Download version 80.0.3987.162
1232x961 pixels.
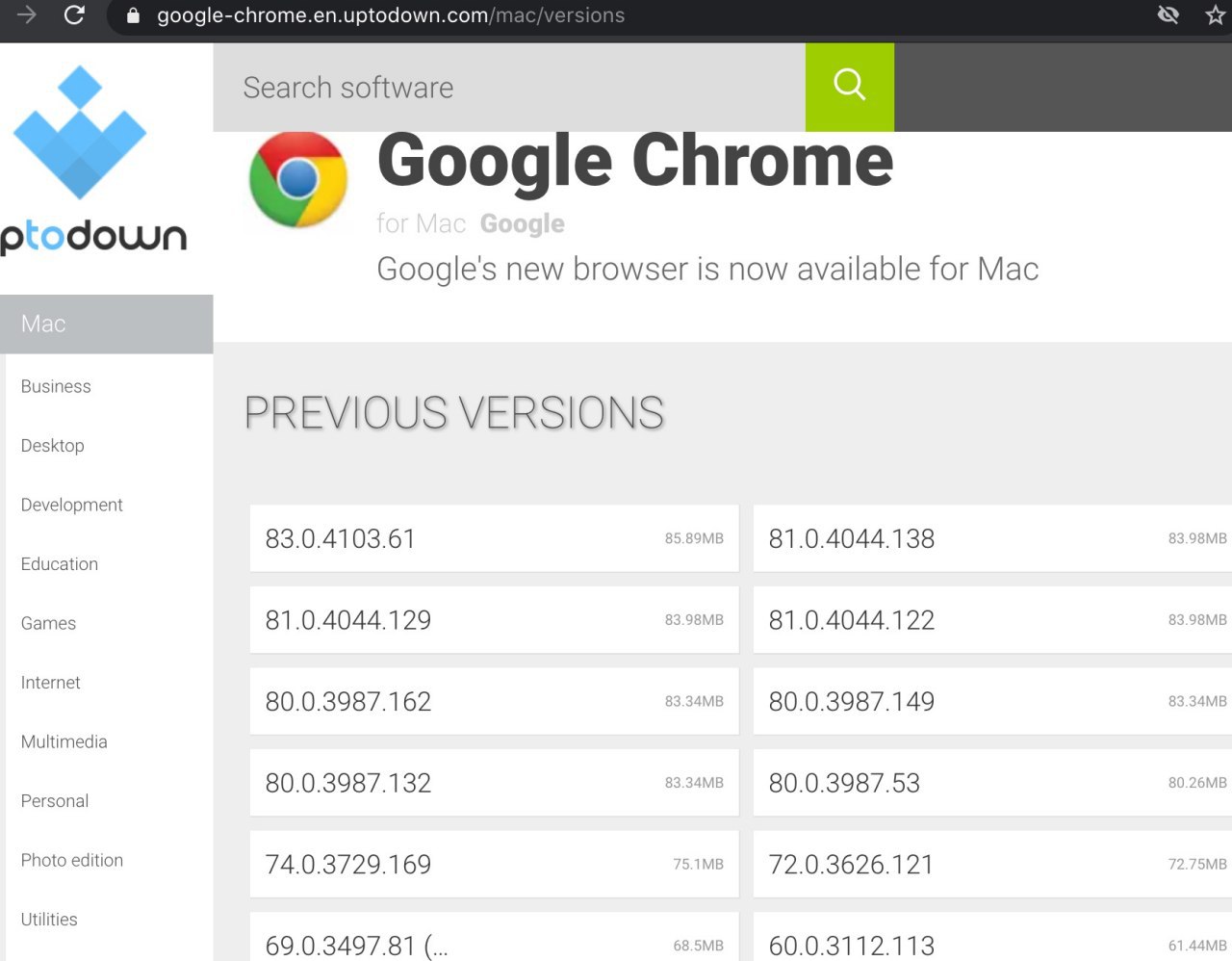point(494,701)
